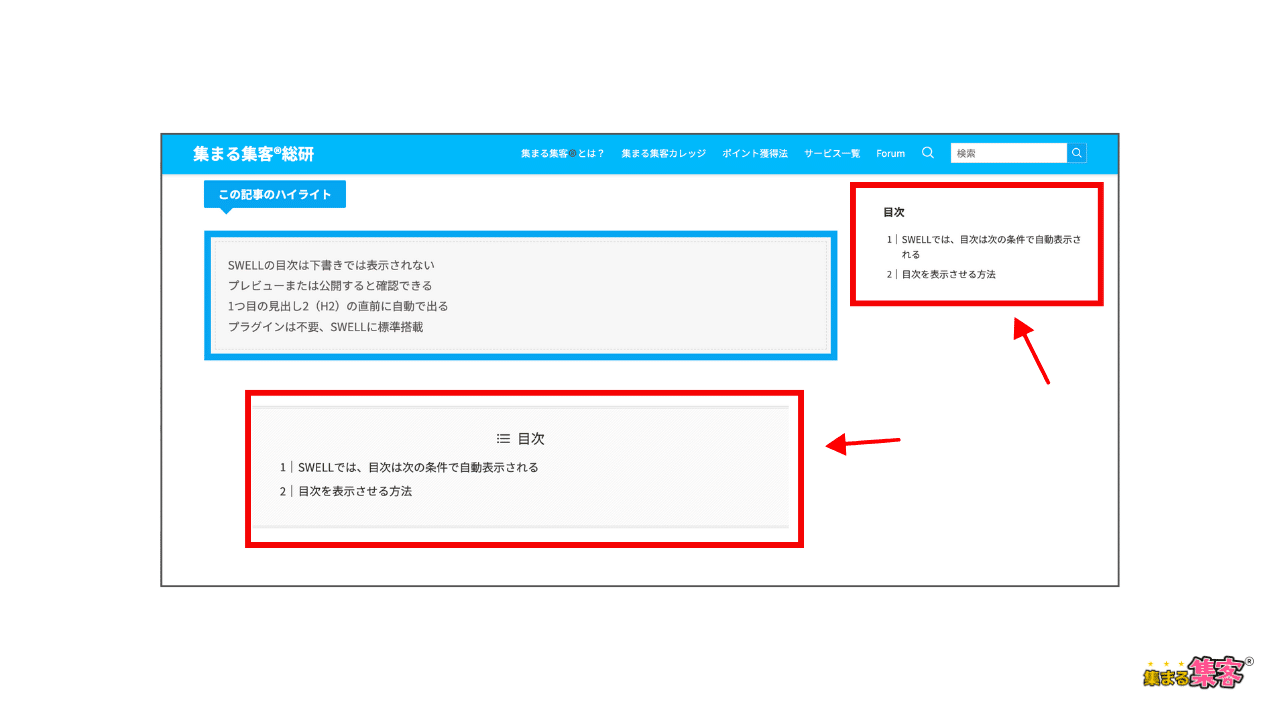Viewport: 1280px width, 720px height.
Task: Open sidebar TOC link 目次を表示させる方法
Action: [x=949, y=274]
